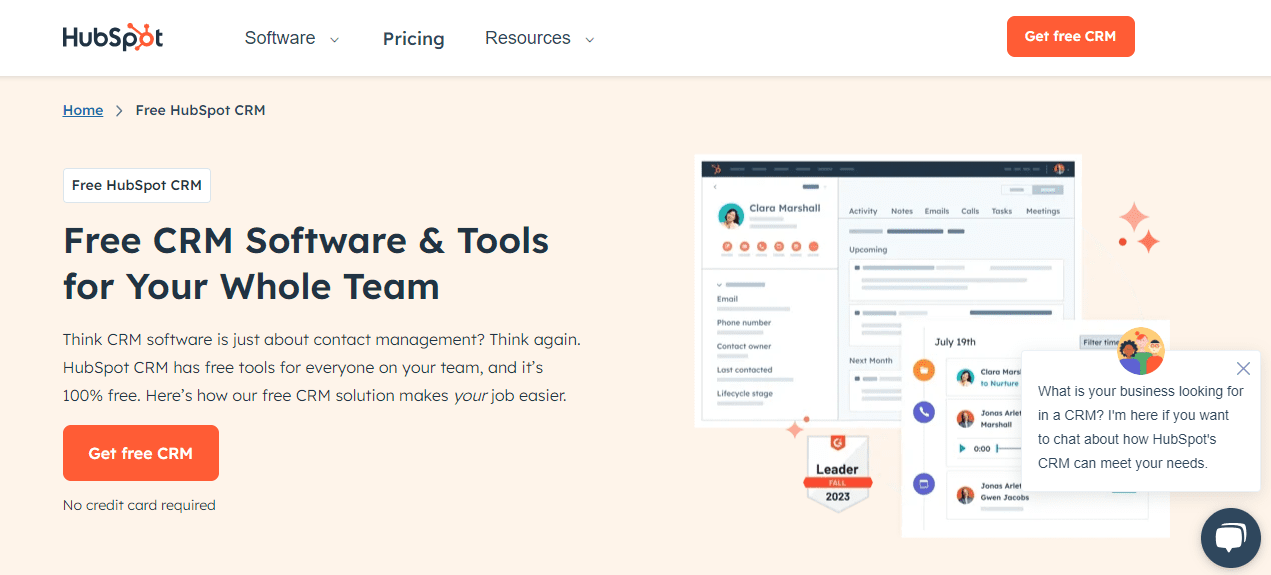Click the play button on call recording
This screenshot has width=1271, height=575.
pyautogui.click(x=963, y=449)
